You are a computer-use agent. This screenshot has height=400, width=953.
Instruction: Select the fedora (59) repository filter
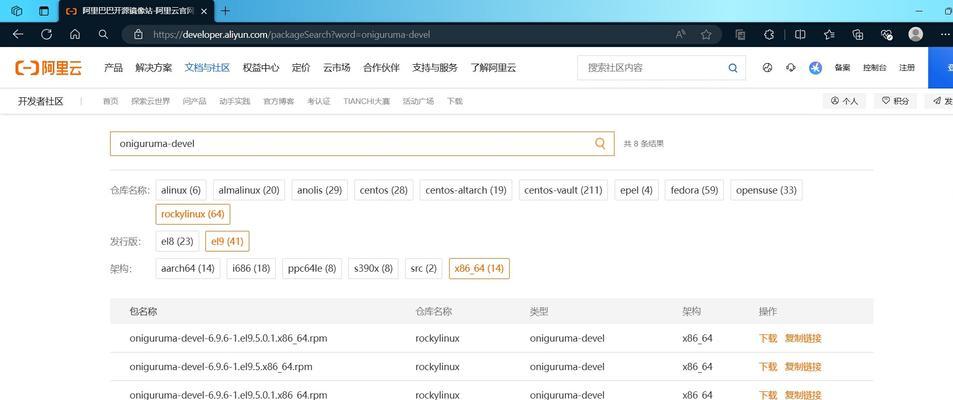point(694,190)
